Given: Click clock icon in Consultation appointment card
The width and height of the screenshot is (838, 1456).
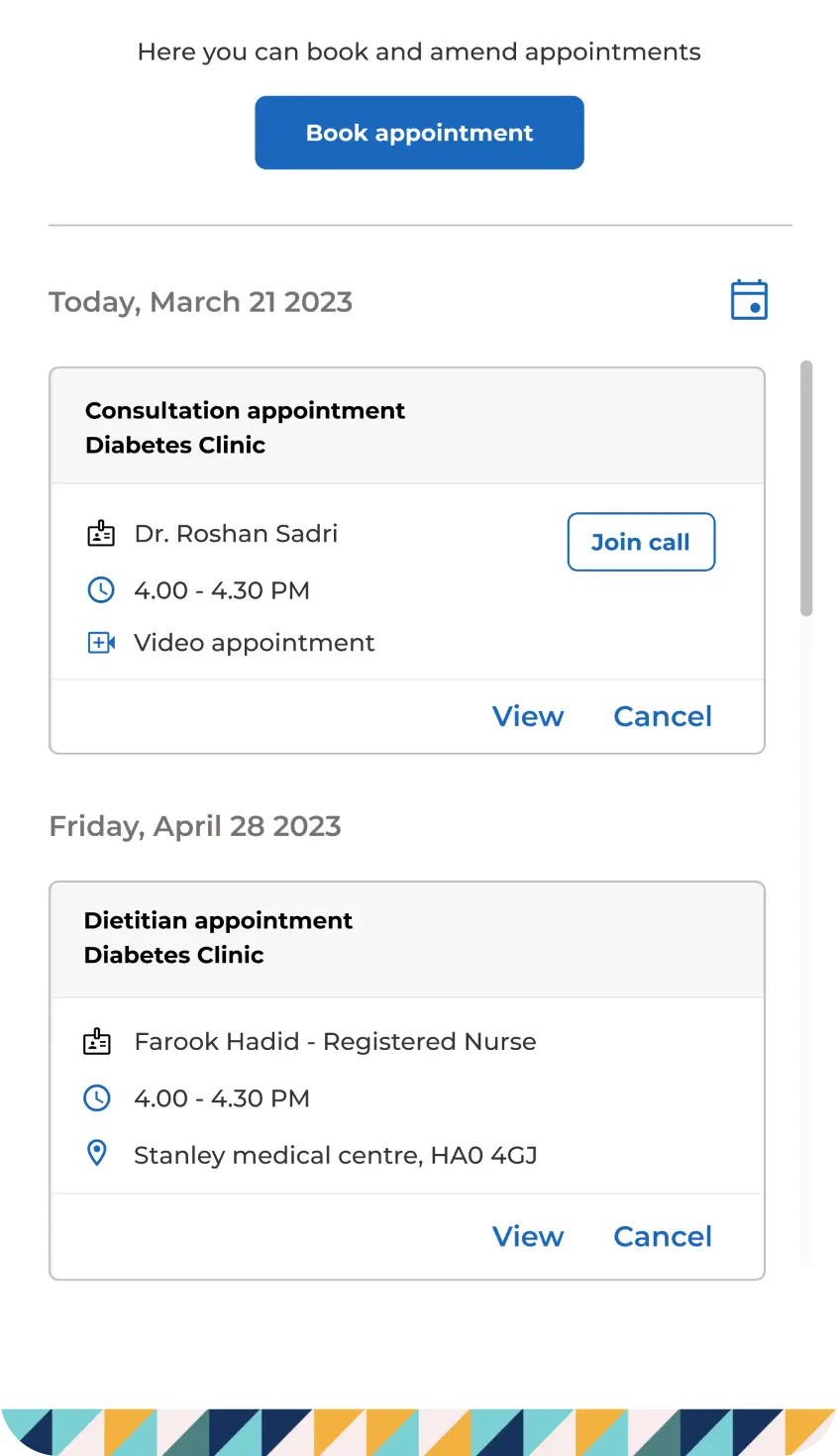Looking at the screenshot, I should point(101,590).
